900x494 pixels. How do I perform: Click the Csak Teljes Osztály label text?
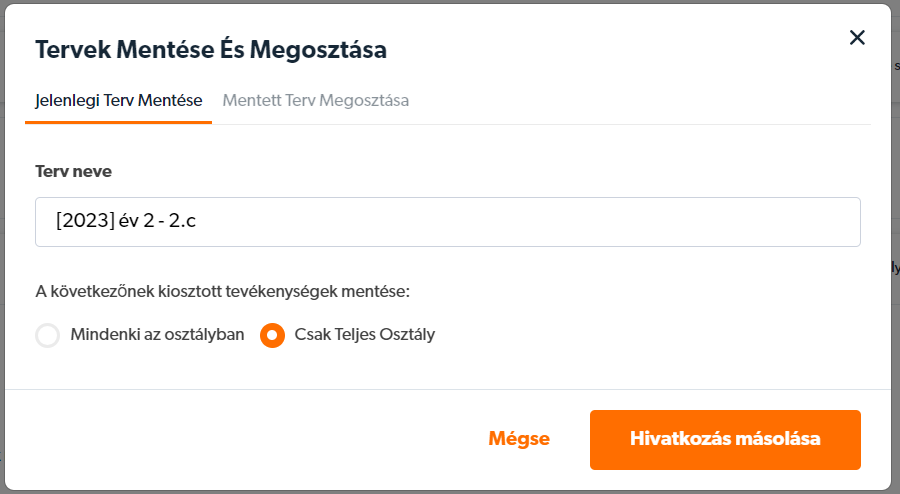pyautogui.click(x=364, y=334)
